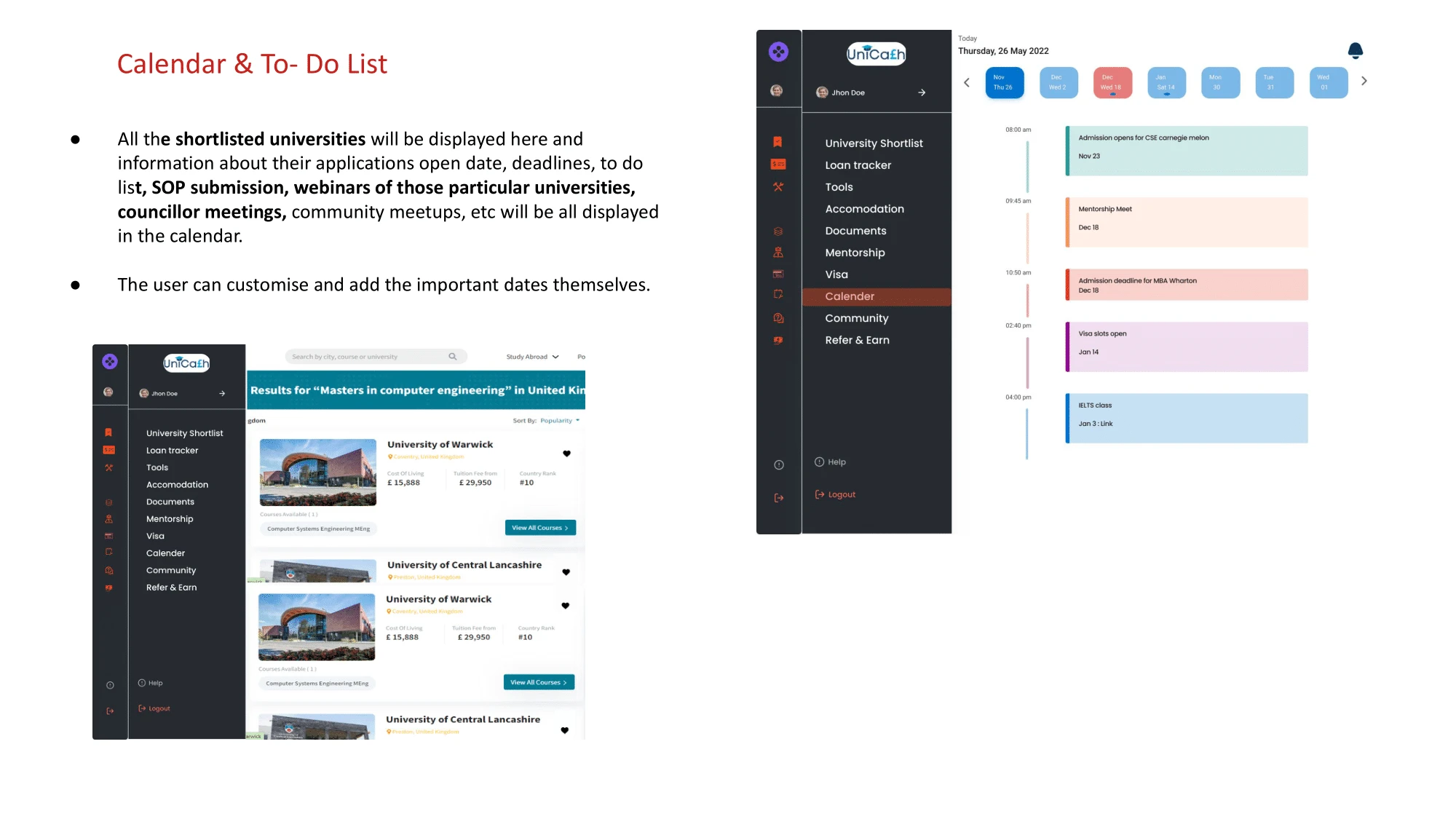Go to previous dates with left chevron
Viewport: 1456px width, 819px height.
[x=967, y=82]
